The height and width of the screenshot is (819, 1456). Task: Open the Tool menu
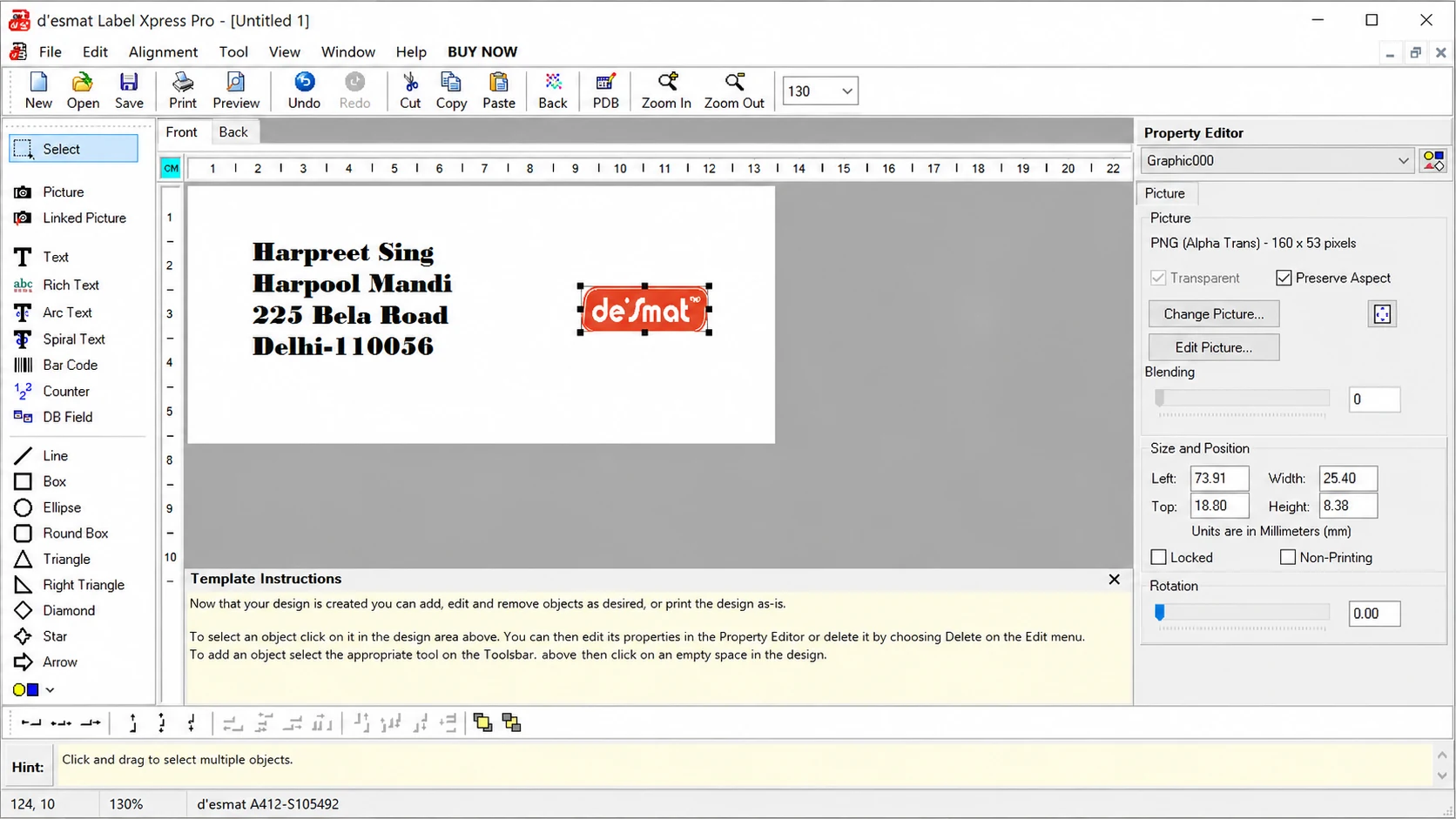click(x=233, y=52)
